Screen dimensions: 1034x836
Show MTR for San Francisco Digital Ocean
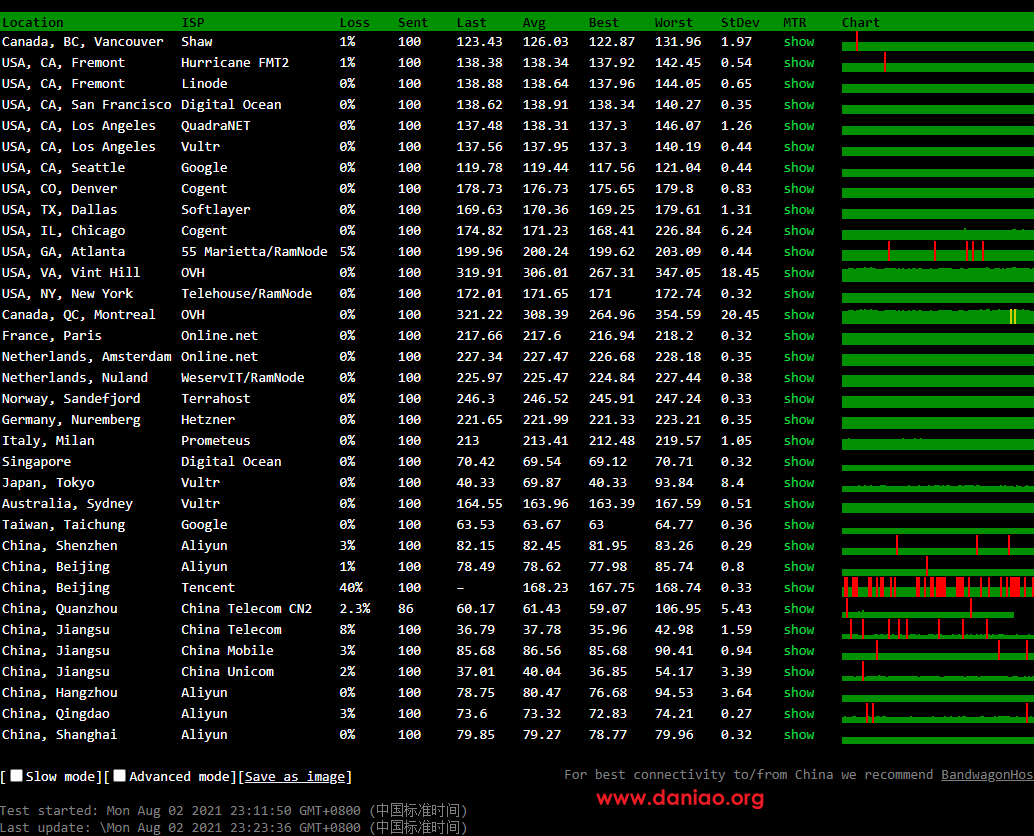(x=799, y=105)
